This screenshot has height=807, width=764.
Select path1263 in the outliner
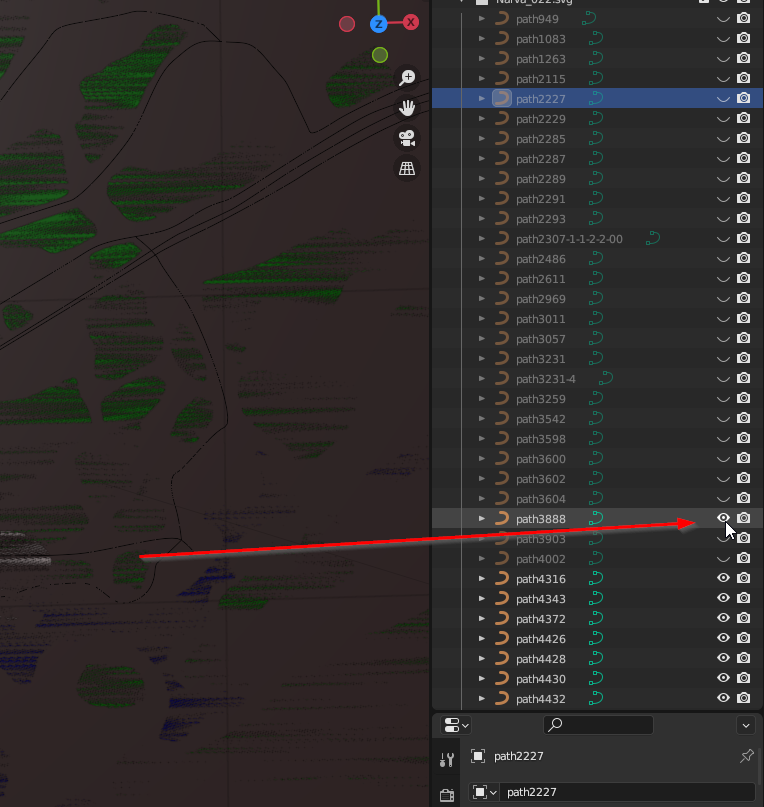tap(541, 59)
